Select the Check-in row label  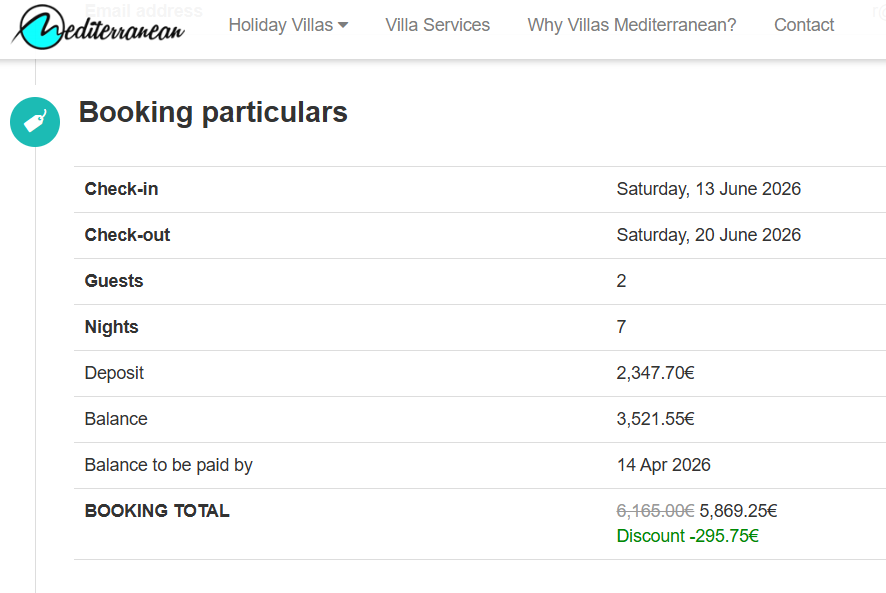121,189
